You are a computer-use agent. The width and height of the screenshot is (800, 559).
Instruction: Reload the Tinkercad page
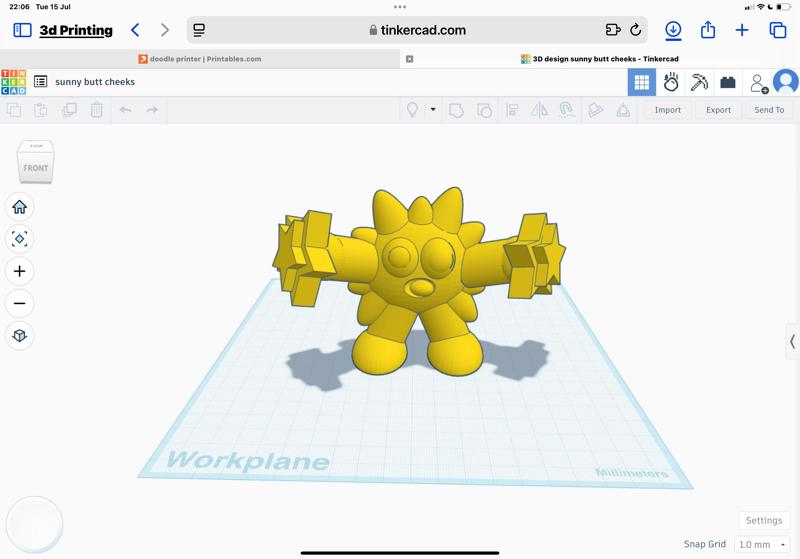pos(636,30)
